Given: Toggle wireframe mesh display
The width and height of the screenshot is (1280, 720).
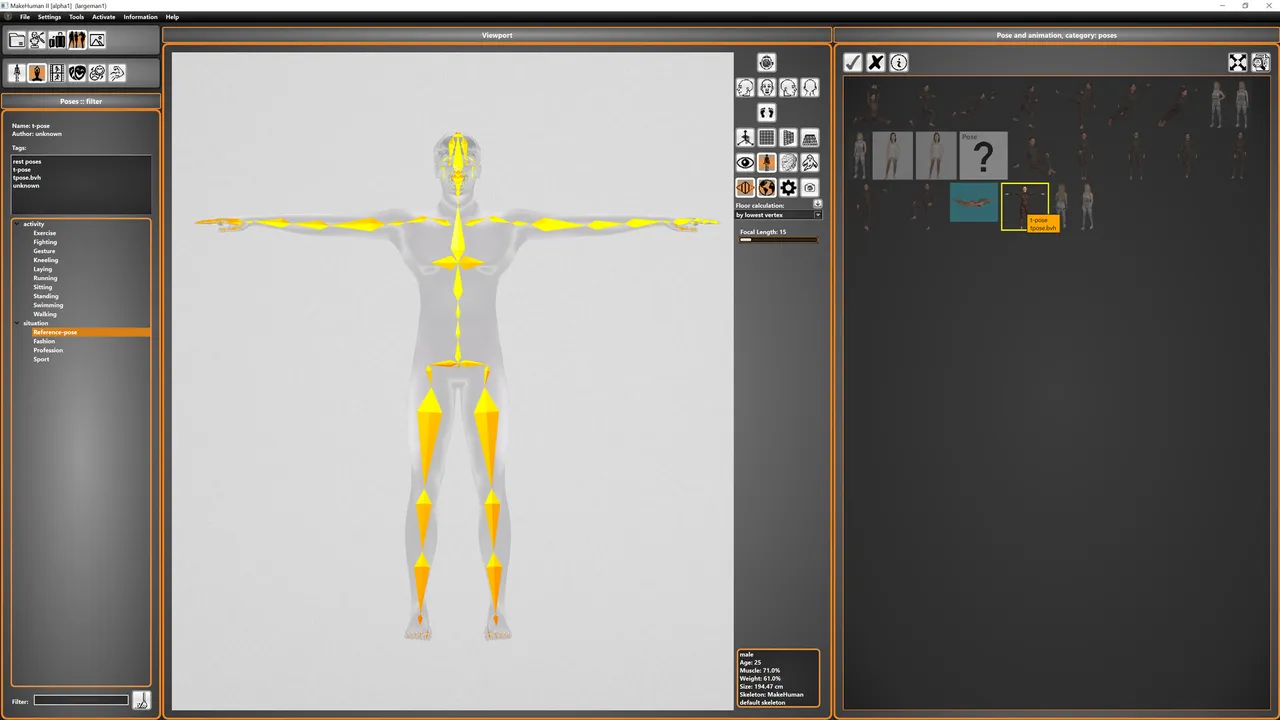Looking at the screenshot, I should (x=788, y=162).
